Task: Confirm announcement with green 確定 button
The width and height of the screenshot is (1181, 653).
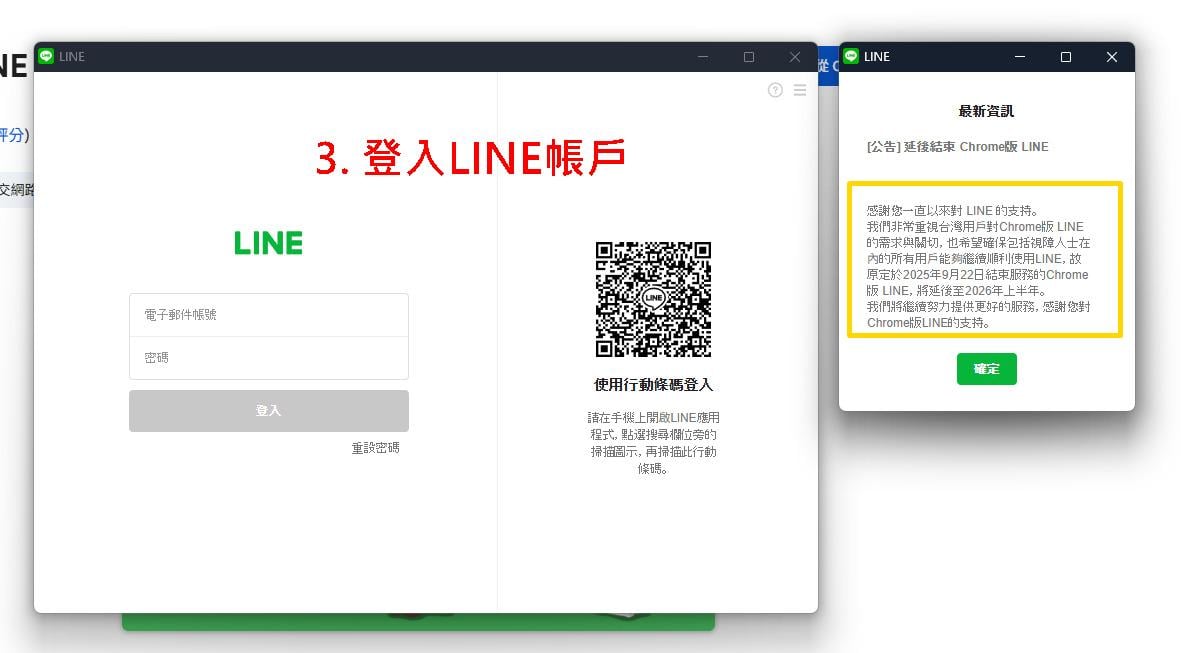Action: (x=987, y=369)
